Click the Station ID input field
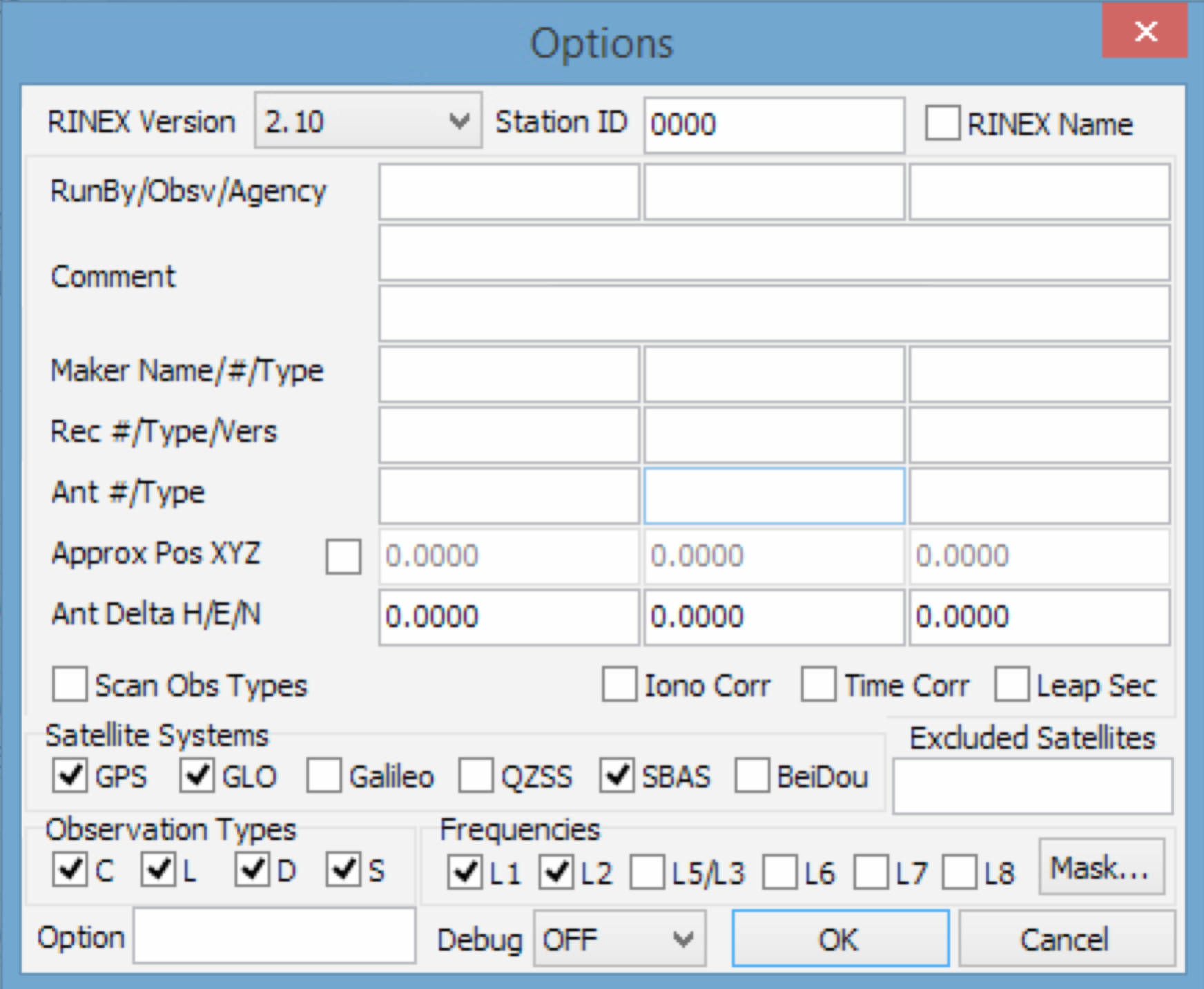Image resolution: width=1204 pixels, height=989 pixels. [774, 124]
